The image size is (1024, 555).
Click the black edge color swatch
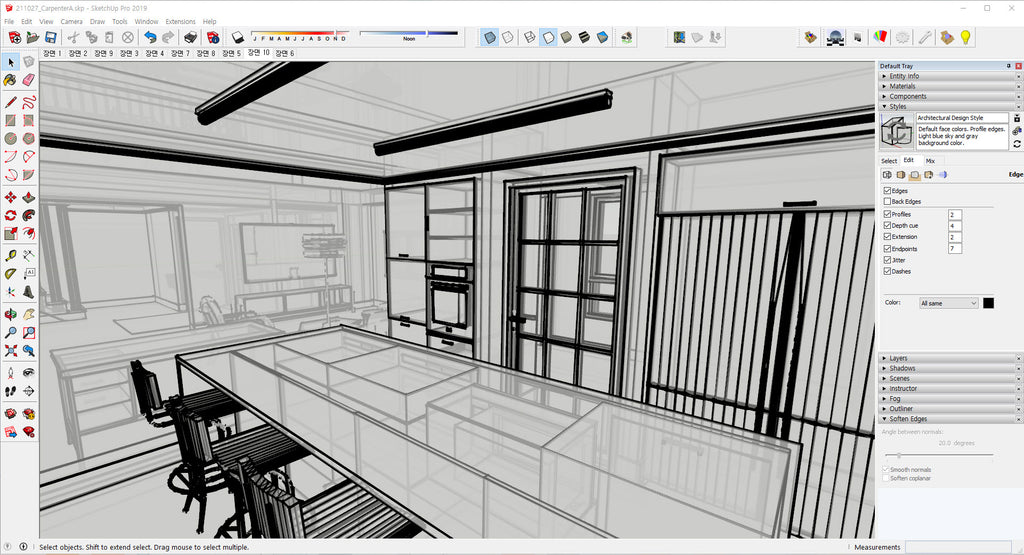(988, 303)
